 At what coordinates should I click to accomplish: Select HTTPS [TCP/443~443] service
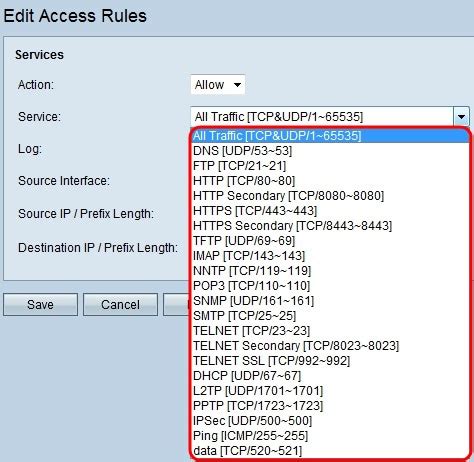331,211
